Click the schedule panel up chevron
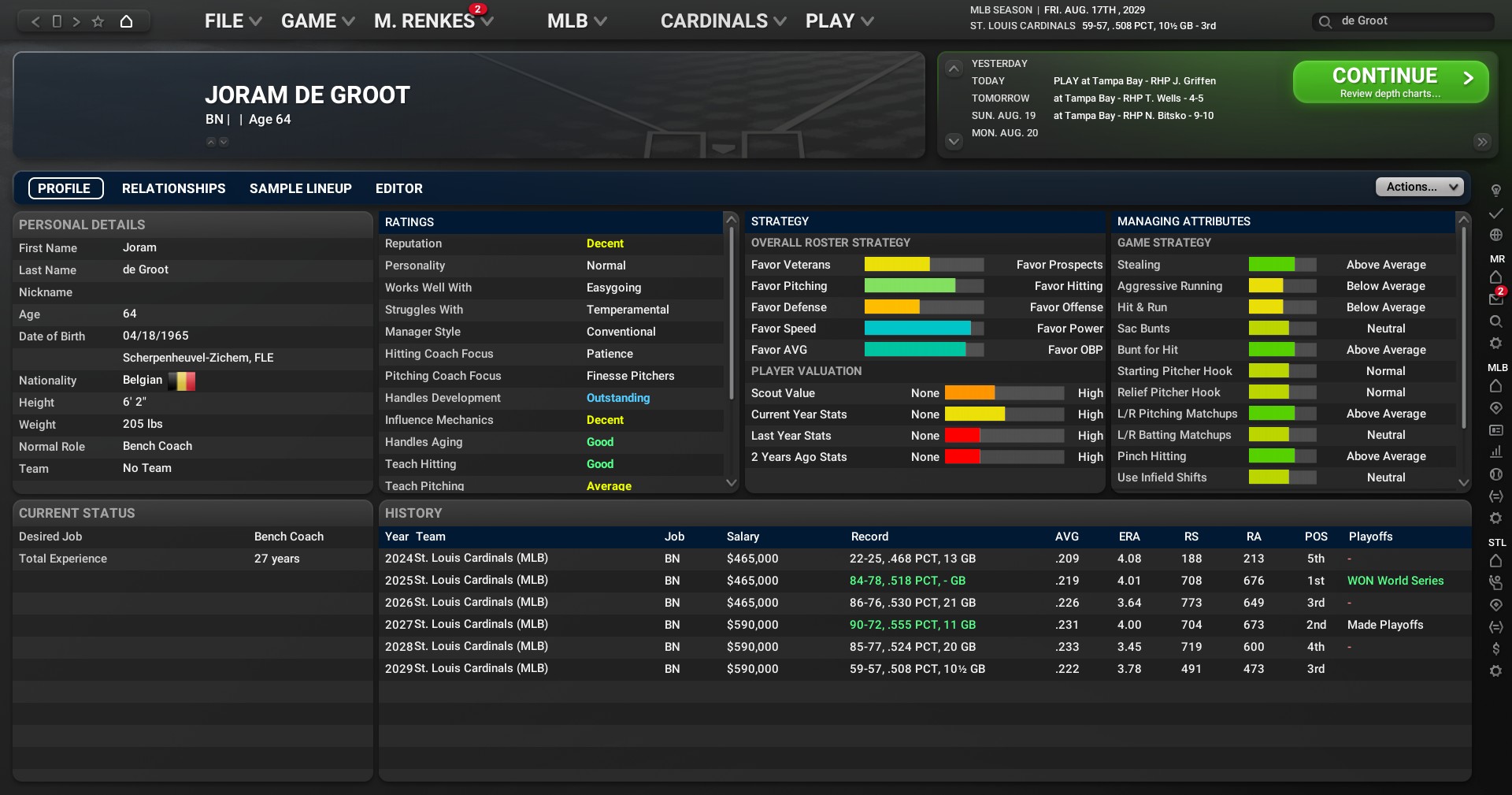Screen dimensions: 1512x795 tap(954, 69)
